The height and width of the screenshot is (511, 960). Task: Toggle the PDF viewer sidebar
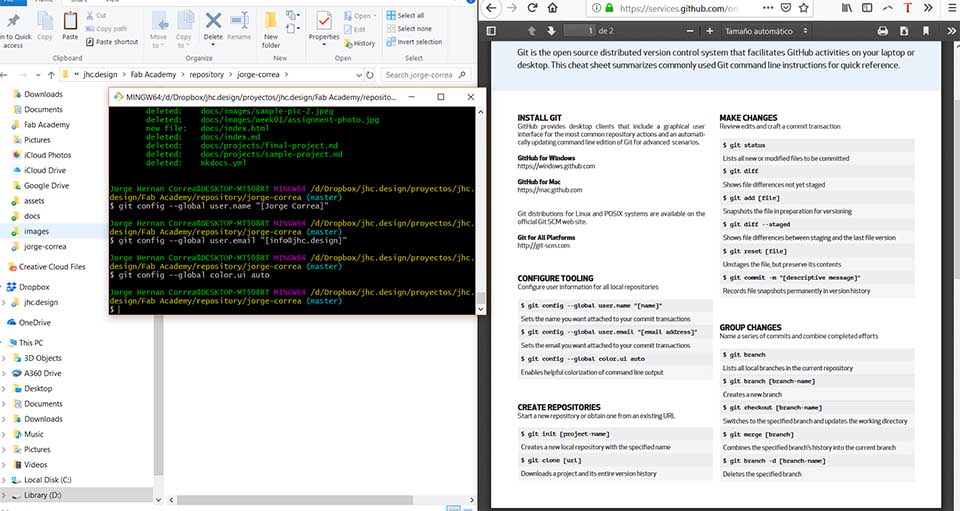(491, 31)
